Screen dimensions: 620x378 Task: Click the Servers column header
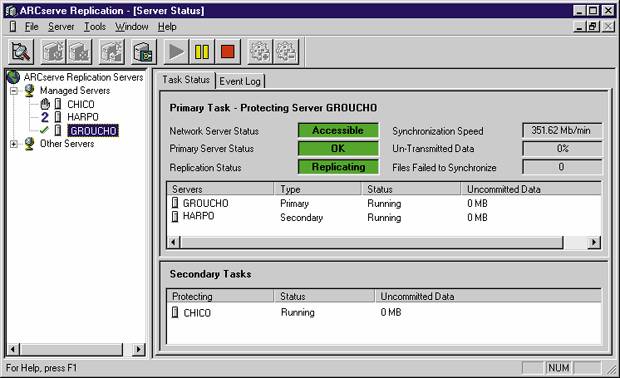pos(221,189)
